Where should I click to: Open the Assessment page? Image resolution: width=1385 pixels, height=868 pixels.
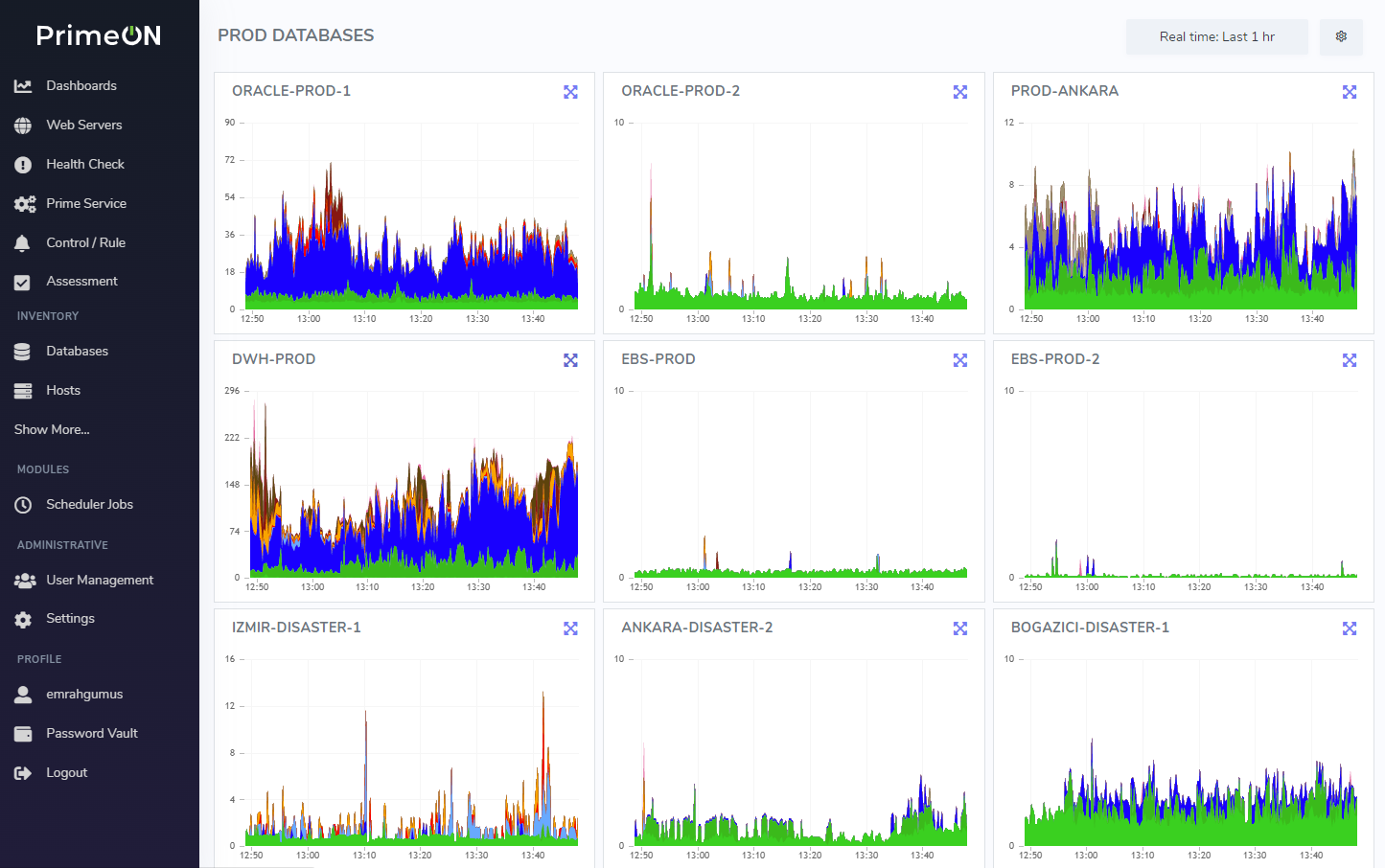(82, 282)
